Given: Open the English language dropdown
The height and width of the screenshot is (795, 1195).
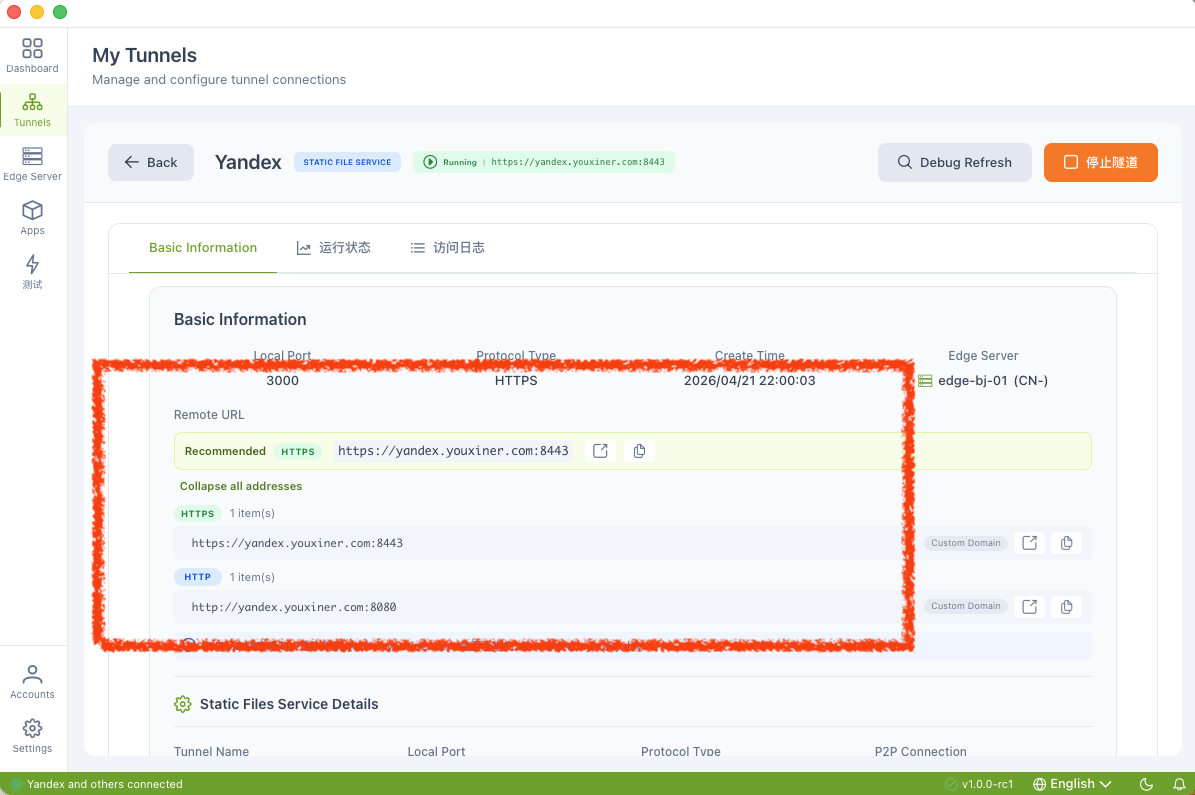Looking at the screenshot, I should point(1072,784).
